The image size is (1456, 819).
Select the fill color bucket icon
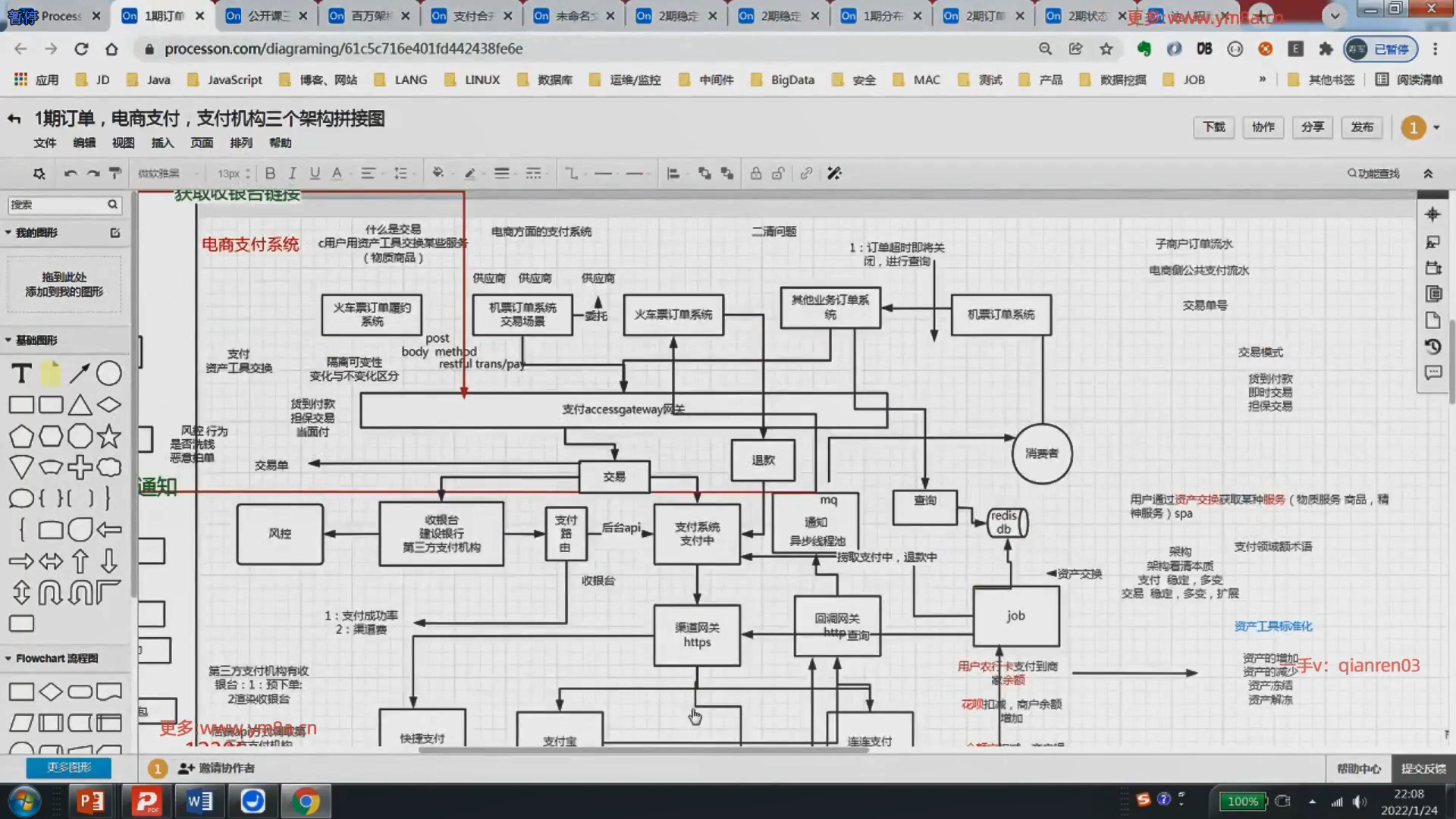click(x=438, y=174)
